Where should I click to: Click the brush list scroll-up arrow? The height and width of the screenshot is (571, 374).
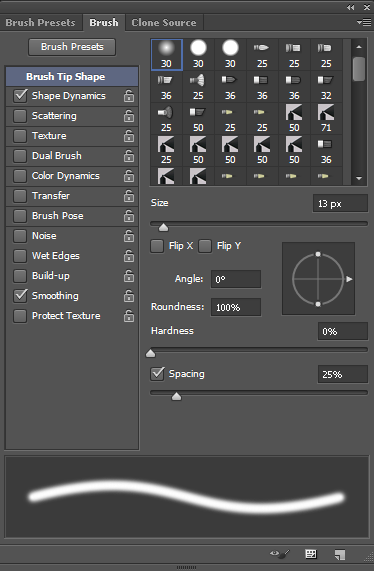[359, 47]
